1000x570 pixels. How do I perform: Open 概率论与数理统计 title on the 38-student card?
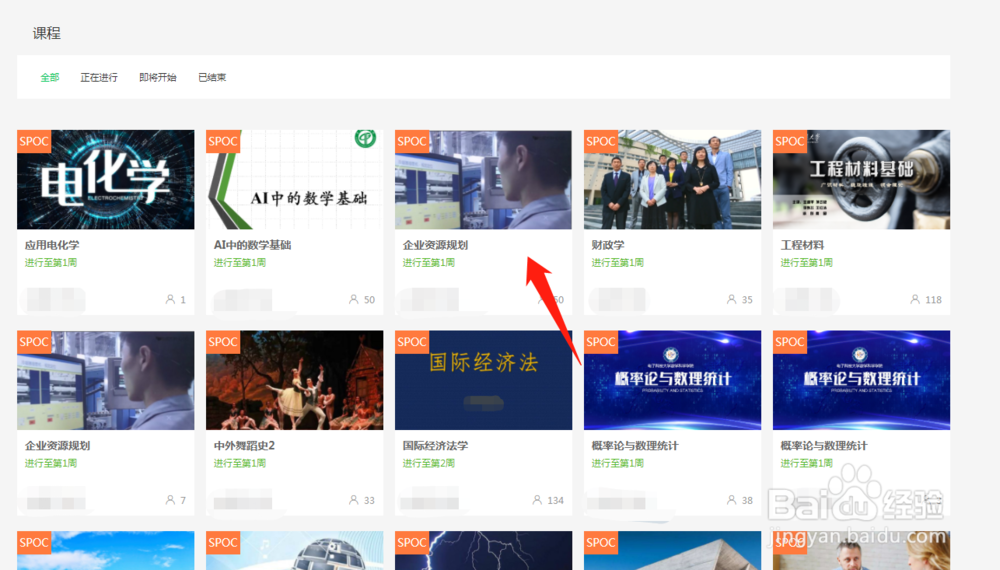point(635,446)
